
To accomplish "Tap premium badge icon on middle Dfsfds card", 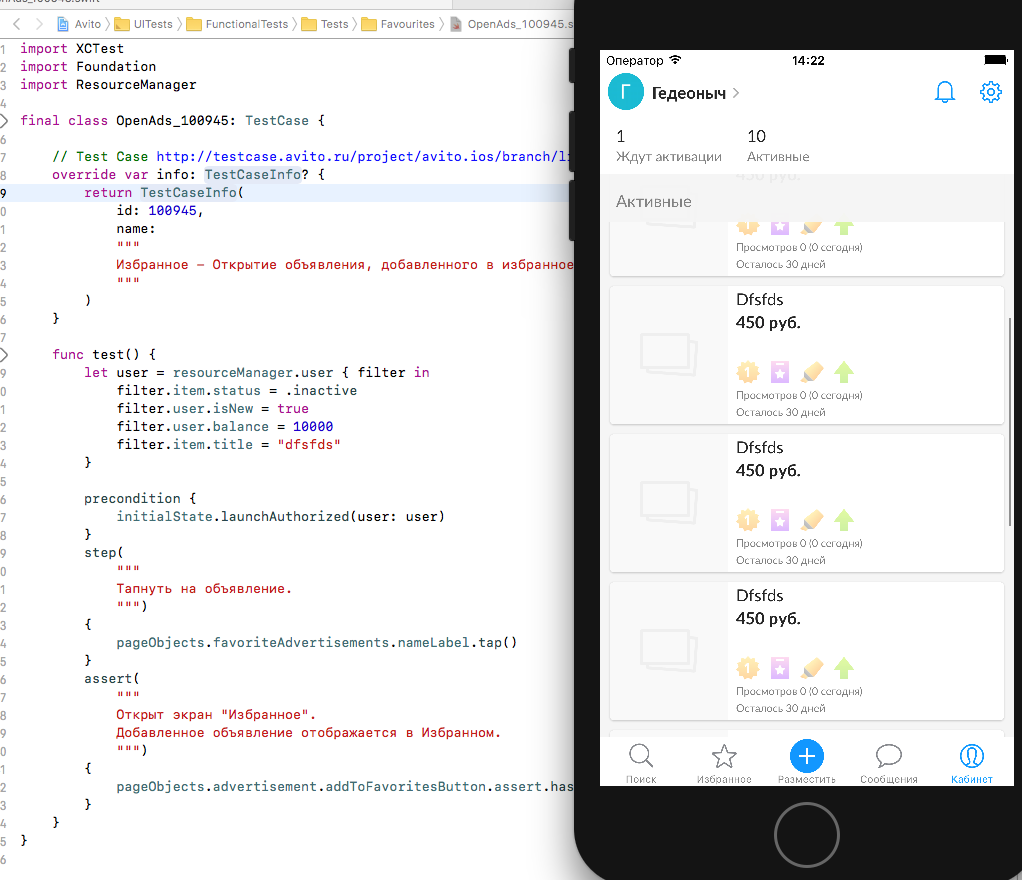I will [x=748, y=520].
